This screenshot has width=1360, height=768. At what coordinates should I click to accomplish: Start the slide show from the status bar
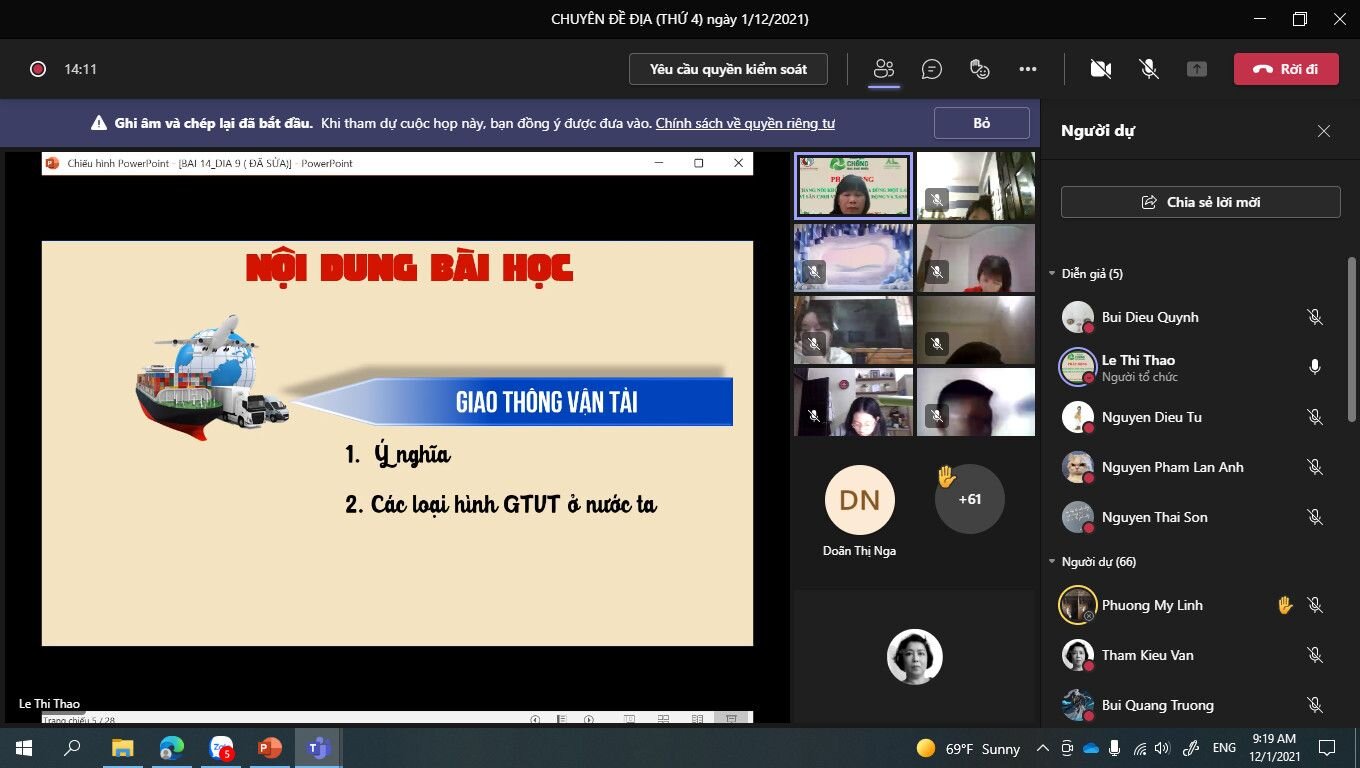[731, 718]
